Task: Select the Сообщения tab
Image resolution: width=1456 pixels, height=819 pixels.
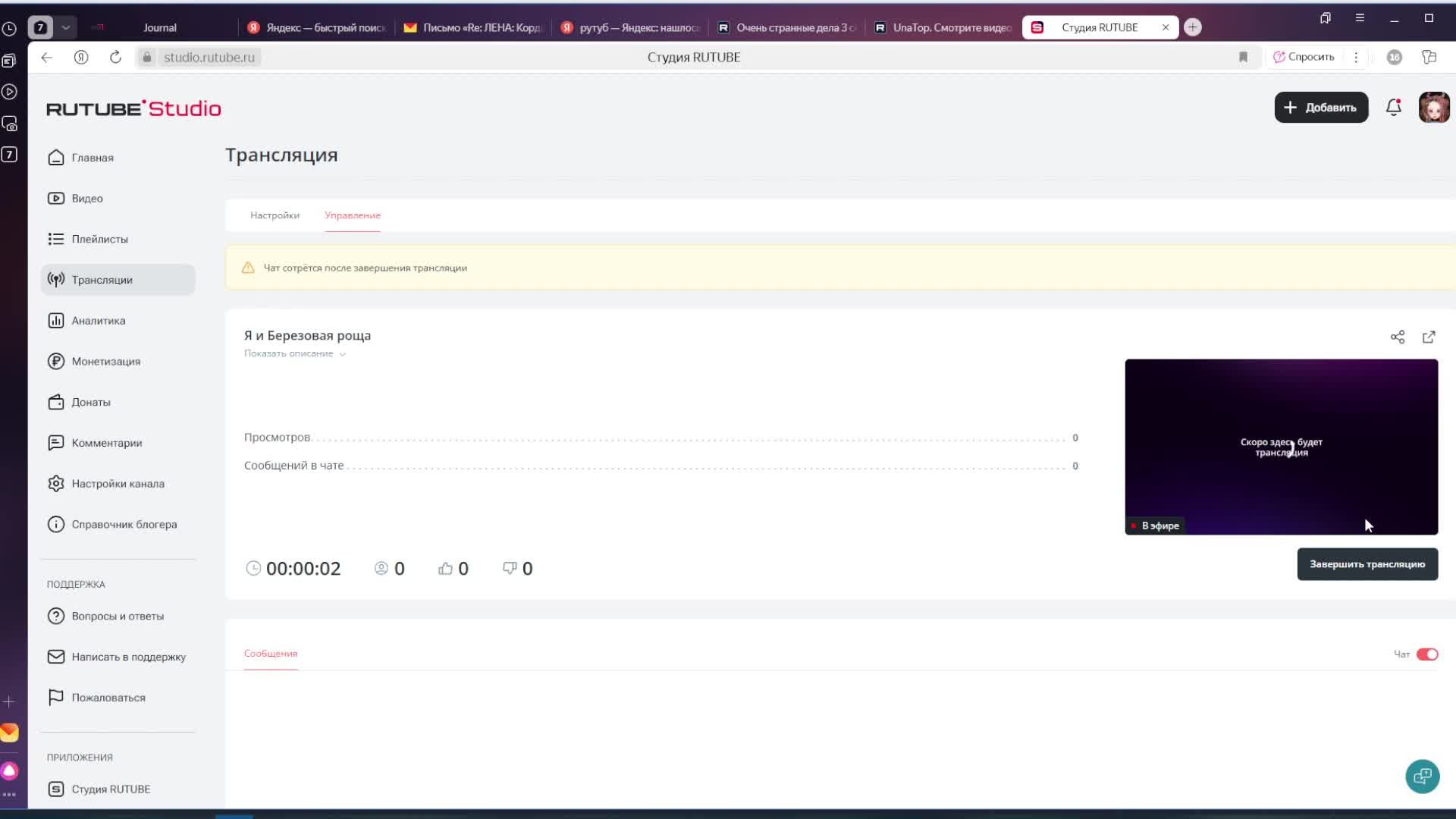Action: 271,653
